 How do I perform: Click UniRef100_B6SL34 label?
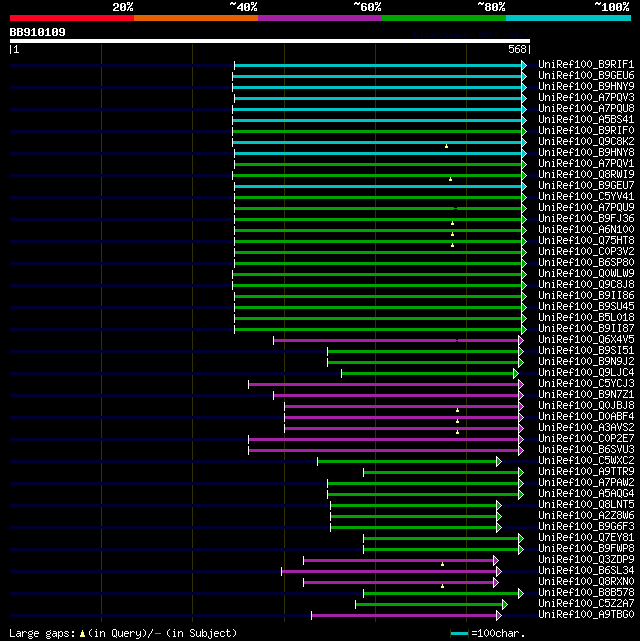tap(586, 570)
